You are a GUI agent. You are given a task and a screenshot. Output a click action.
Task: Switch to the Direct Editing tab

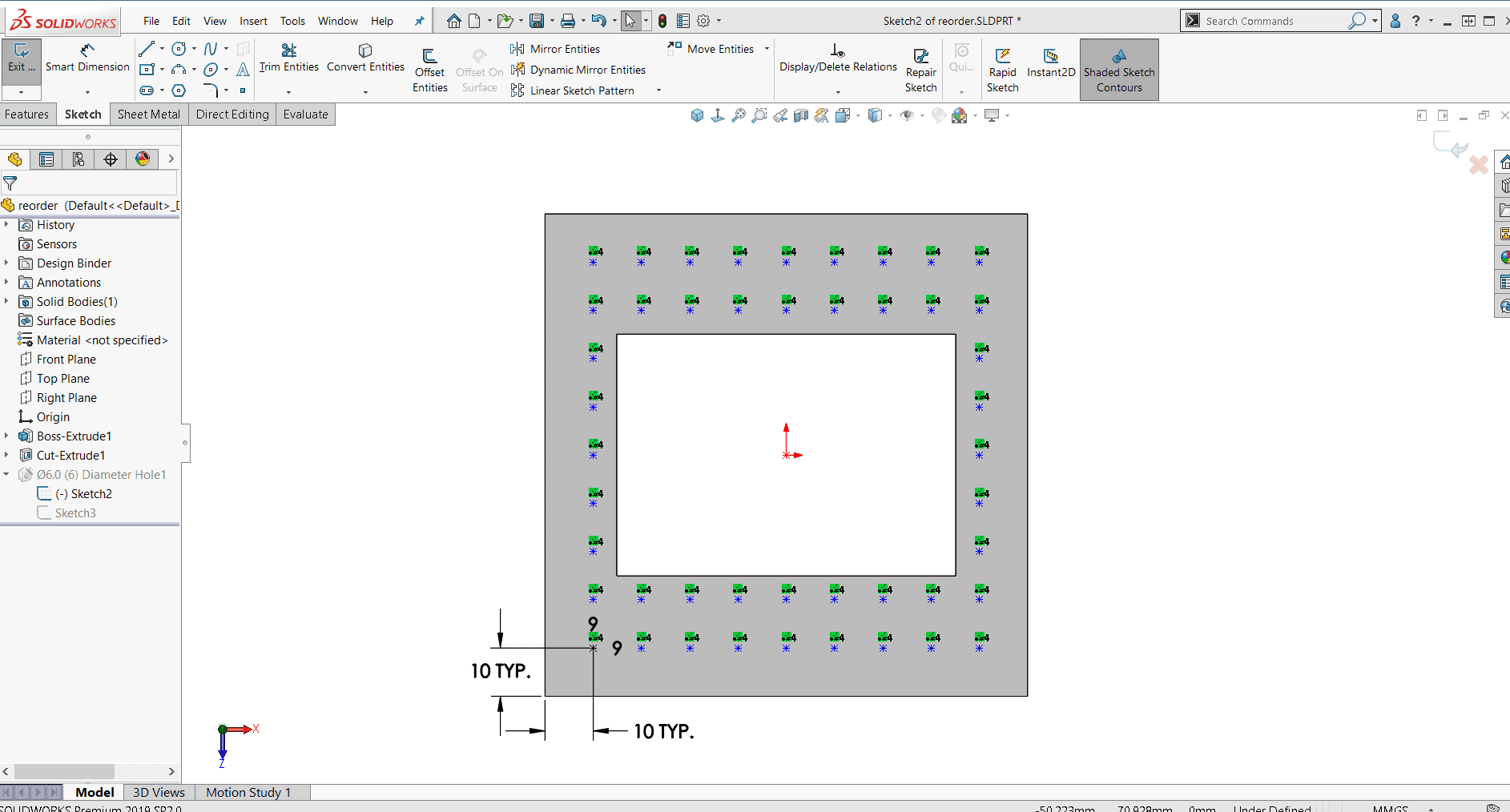pyautogui.click(x=232, y=115)
